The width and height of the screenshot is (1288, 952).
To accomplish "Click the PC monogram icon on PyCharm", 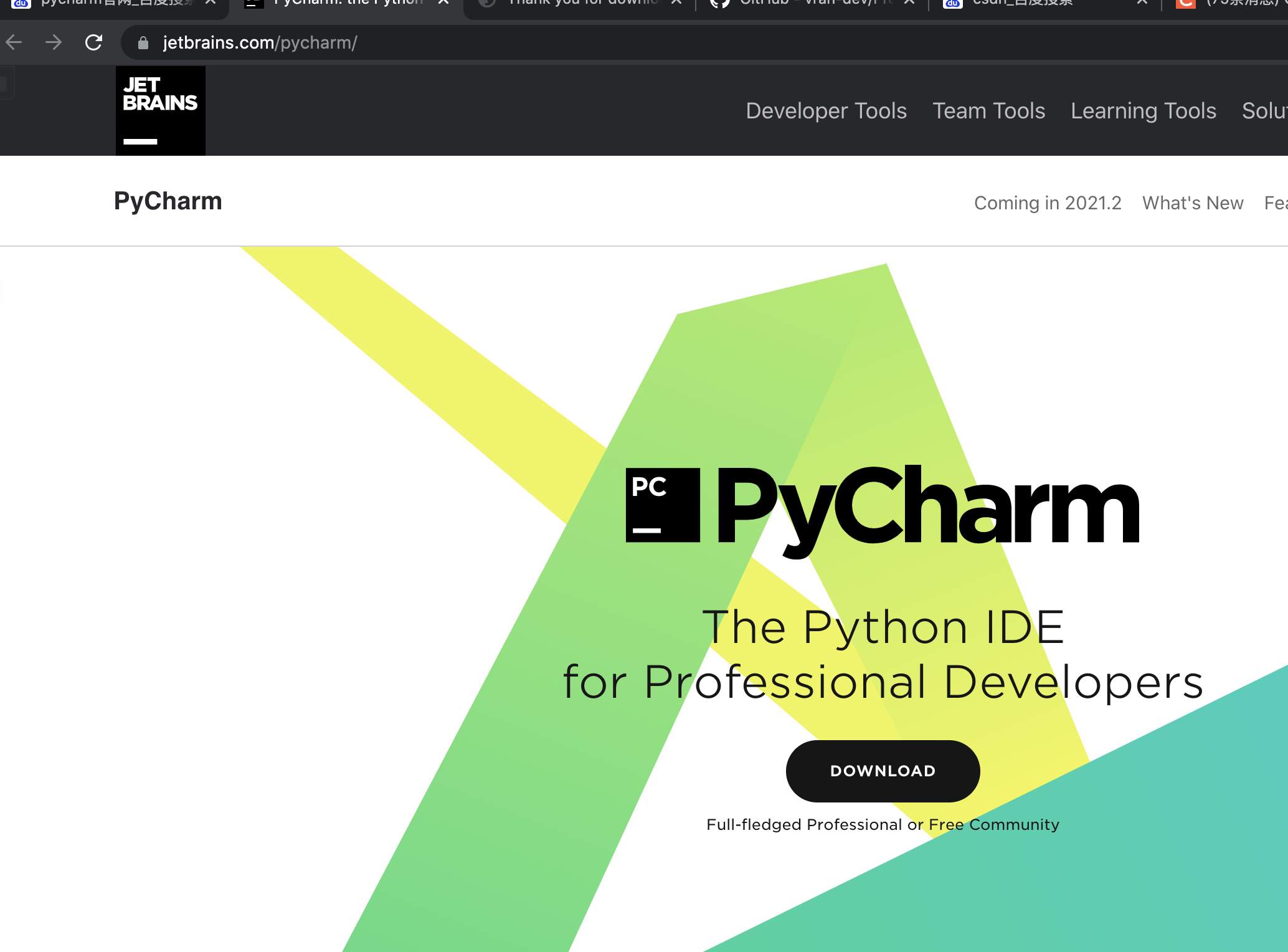I will coord(660,504).
